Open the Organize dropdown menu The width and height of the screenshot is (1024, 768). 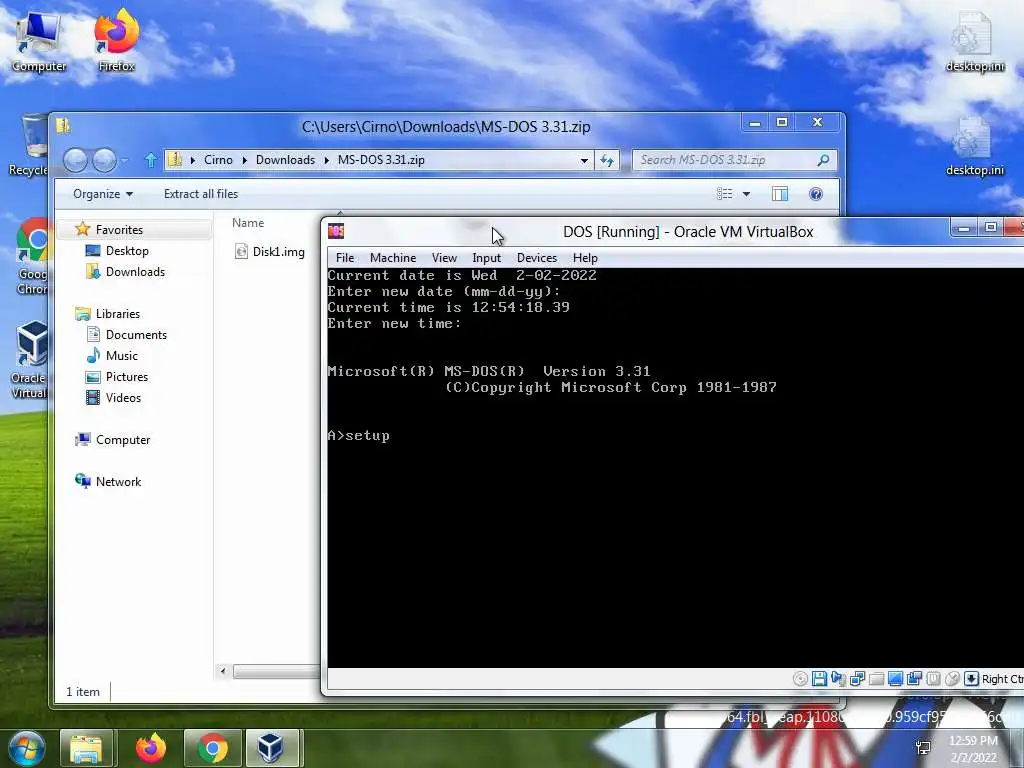pos(103,194)
